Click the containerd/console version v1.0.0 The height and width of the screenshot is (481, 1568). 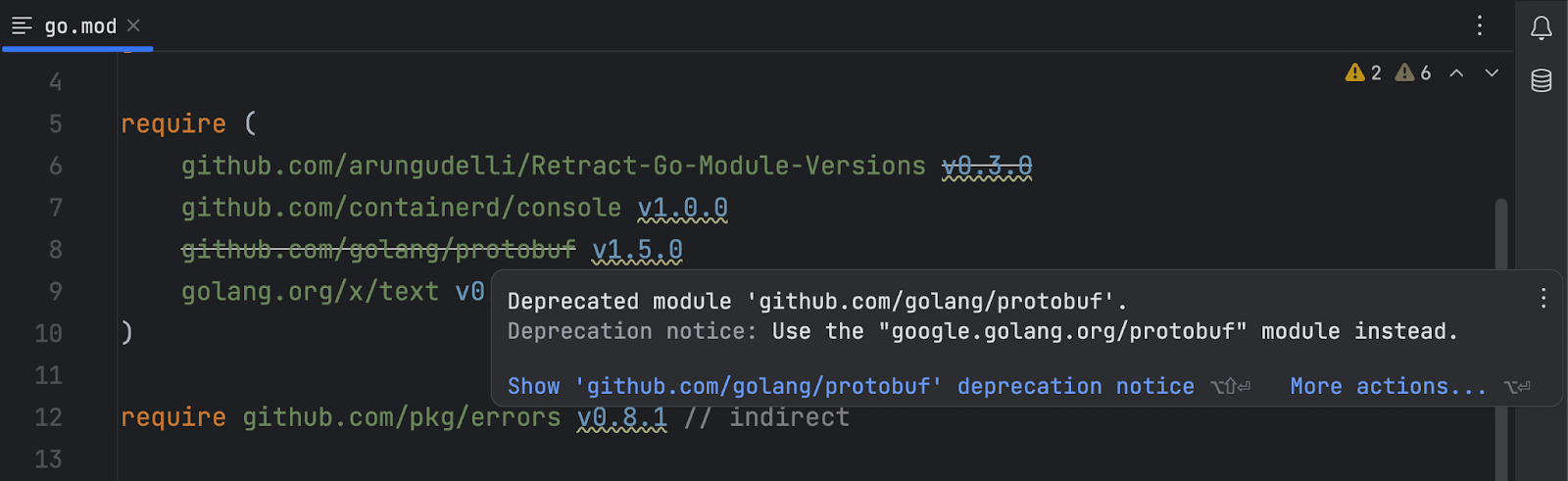click(683, 208)
